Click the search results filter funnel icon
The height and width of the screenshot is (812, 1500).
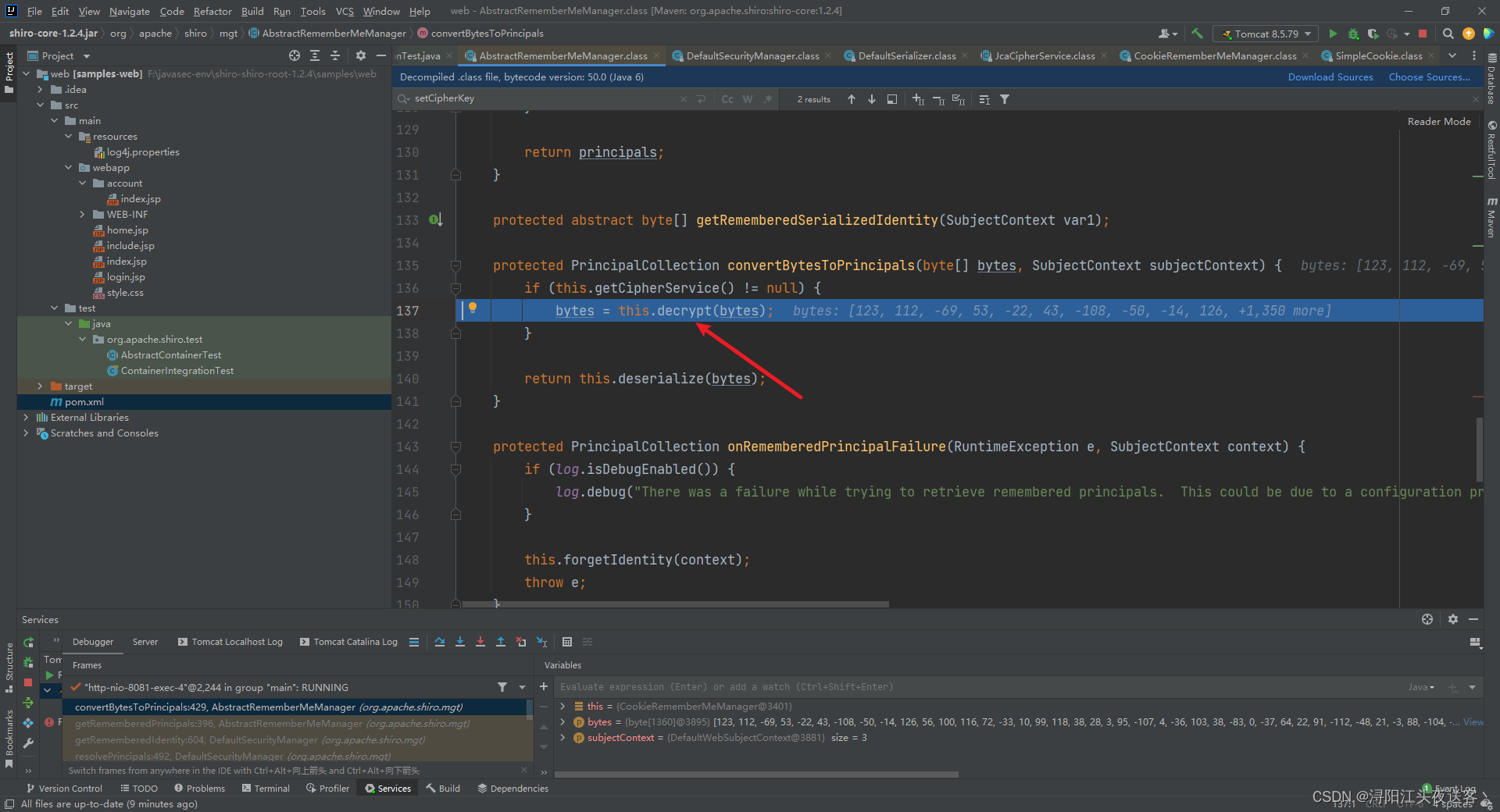point(1005,99)
